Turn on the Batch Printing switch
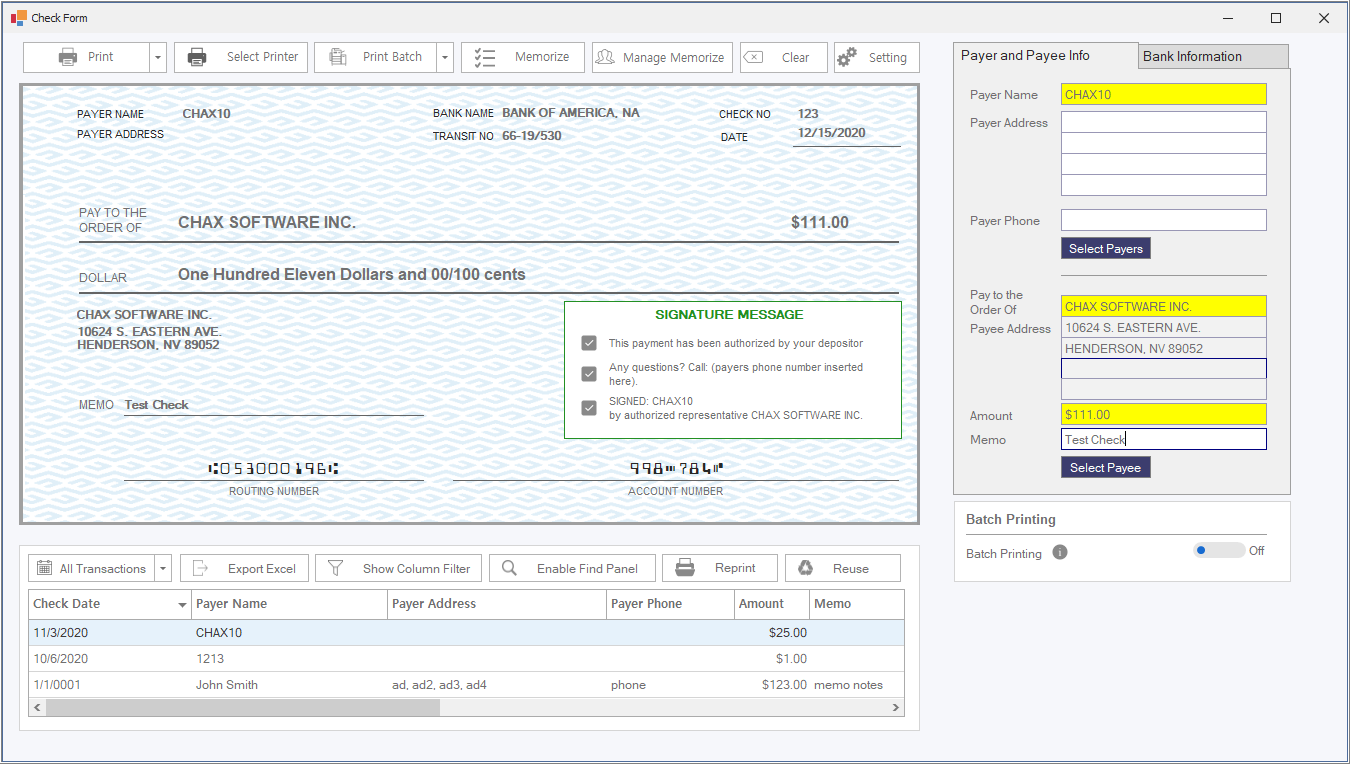The image size is (1350, 764). pos(1218,550)
